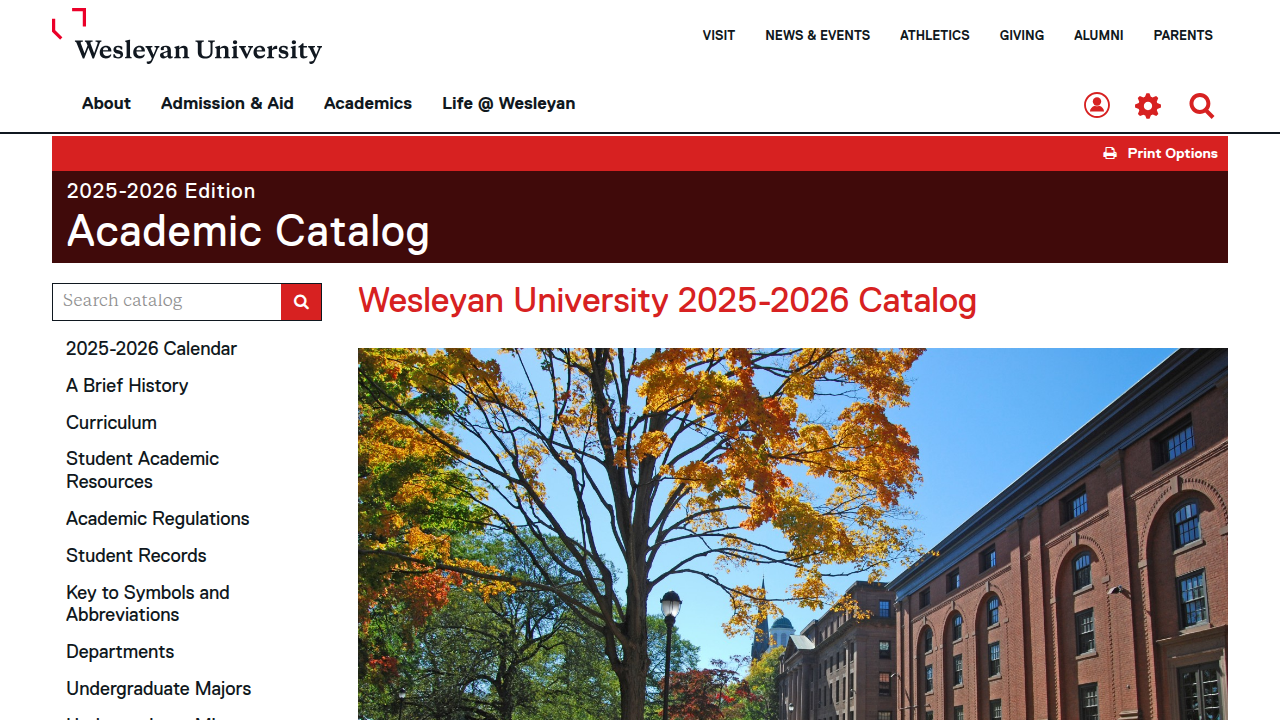Focus the Search catalog field
Image resolution: width=1280 pixels, height=720 pixels.
coord(167,301)
